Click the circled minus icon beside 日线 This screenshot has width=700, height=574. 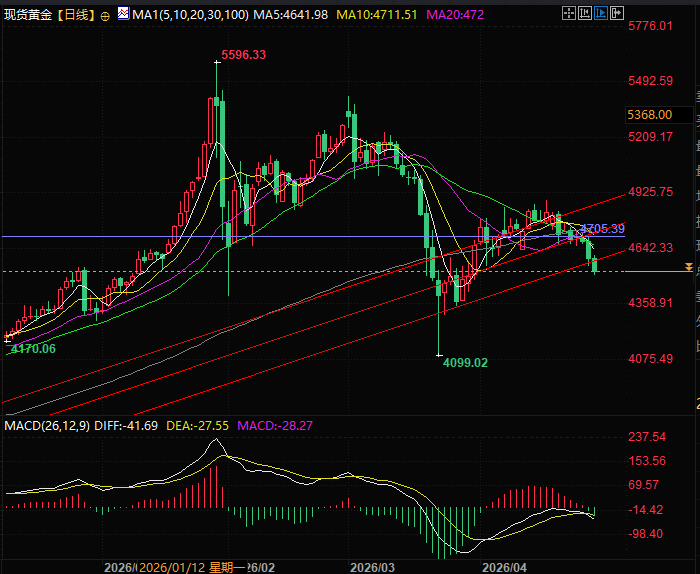point(105,17)
